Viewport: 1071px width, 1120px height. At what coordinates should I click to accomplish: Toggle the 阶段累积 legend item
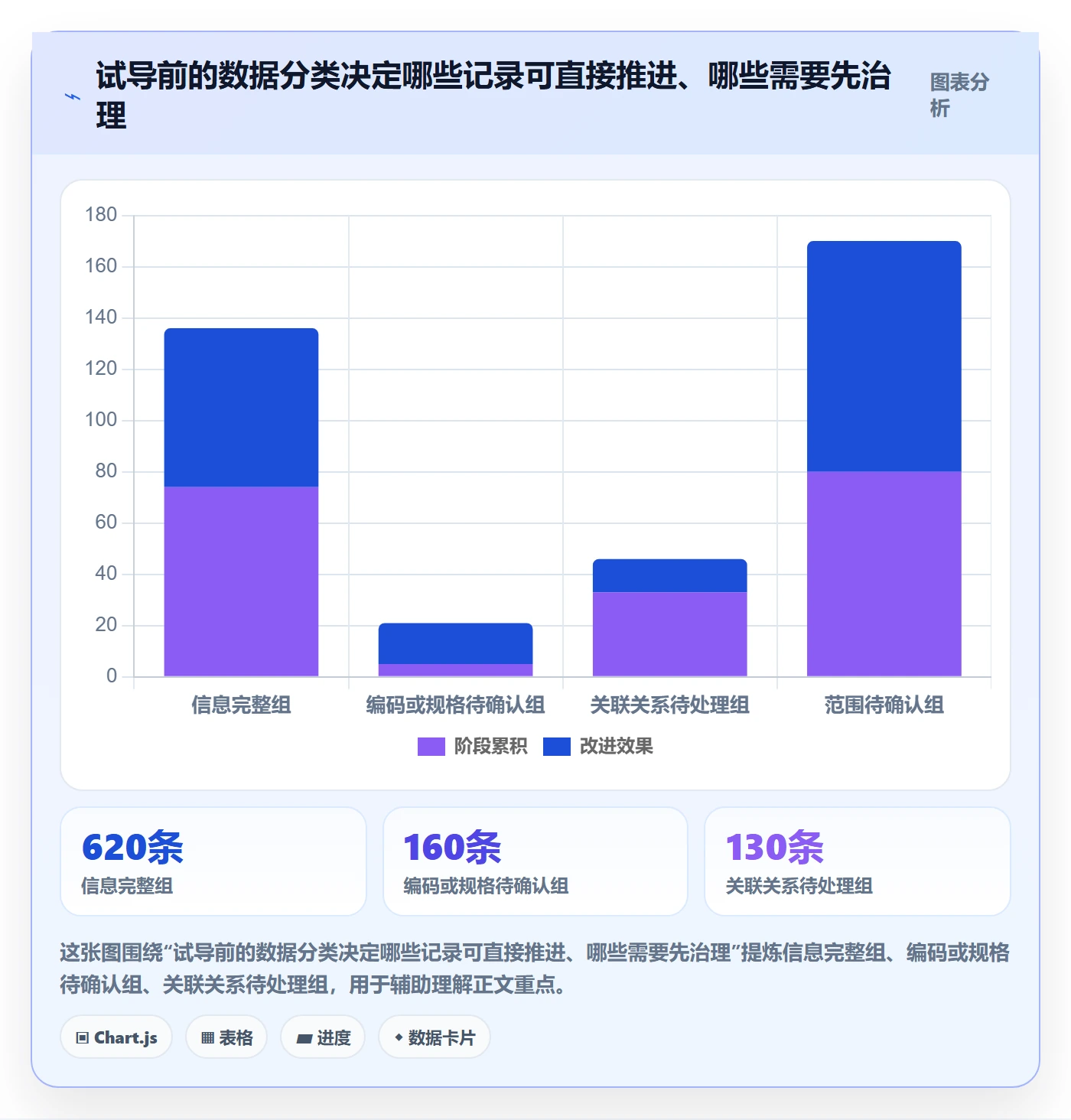[472, 746]
